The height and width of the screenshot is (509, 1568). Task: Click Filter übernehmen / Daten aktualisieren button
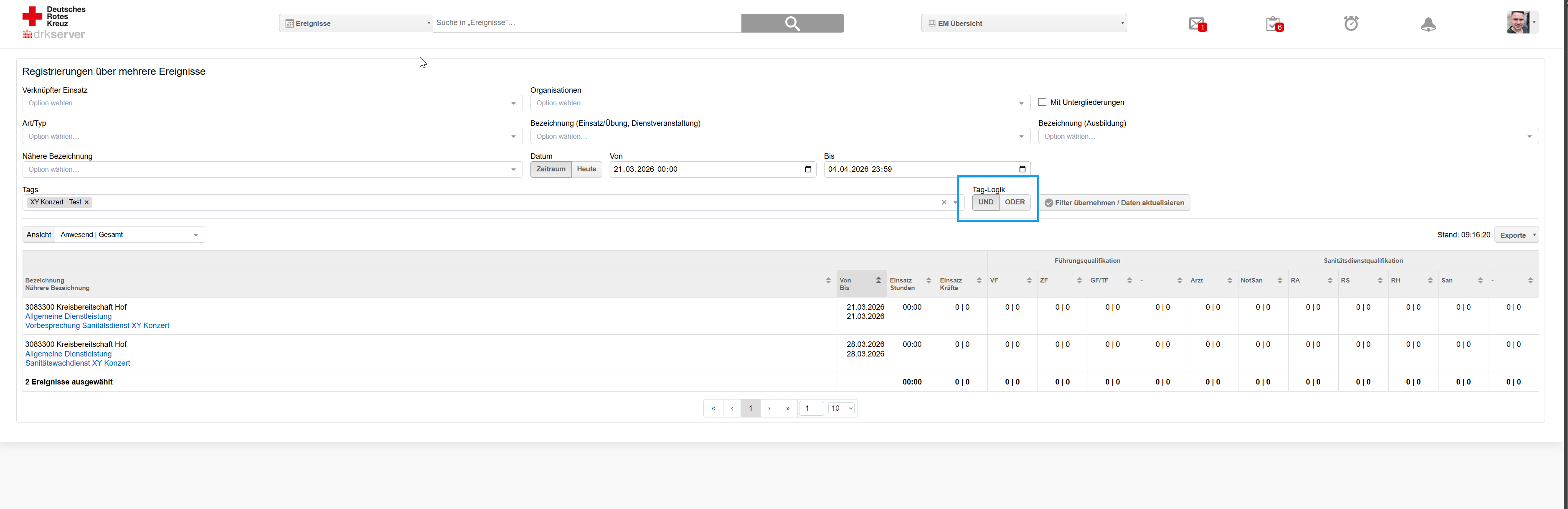coord(1114,203)
